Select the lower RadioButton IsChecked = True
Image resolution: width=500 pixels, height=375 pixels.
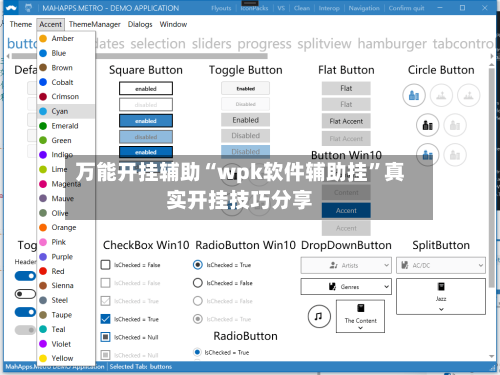point(197,352)
